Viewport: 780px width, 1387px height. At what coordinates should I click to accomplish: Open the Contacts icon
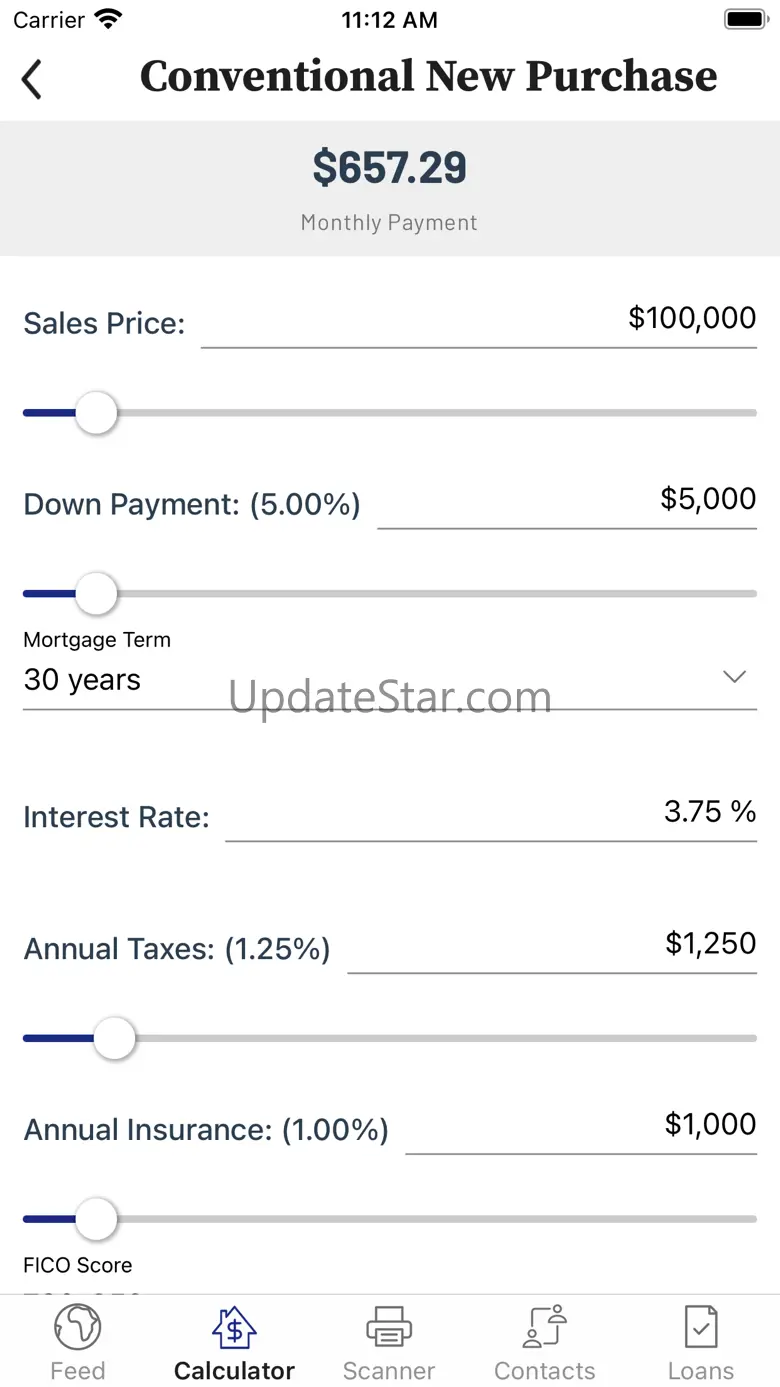pos(545,1329)
